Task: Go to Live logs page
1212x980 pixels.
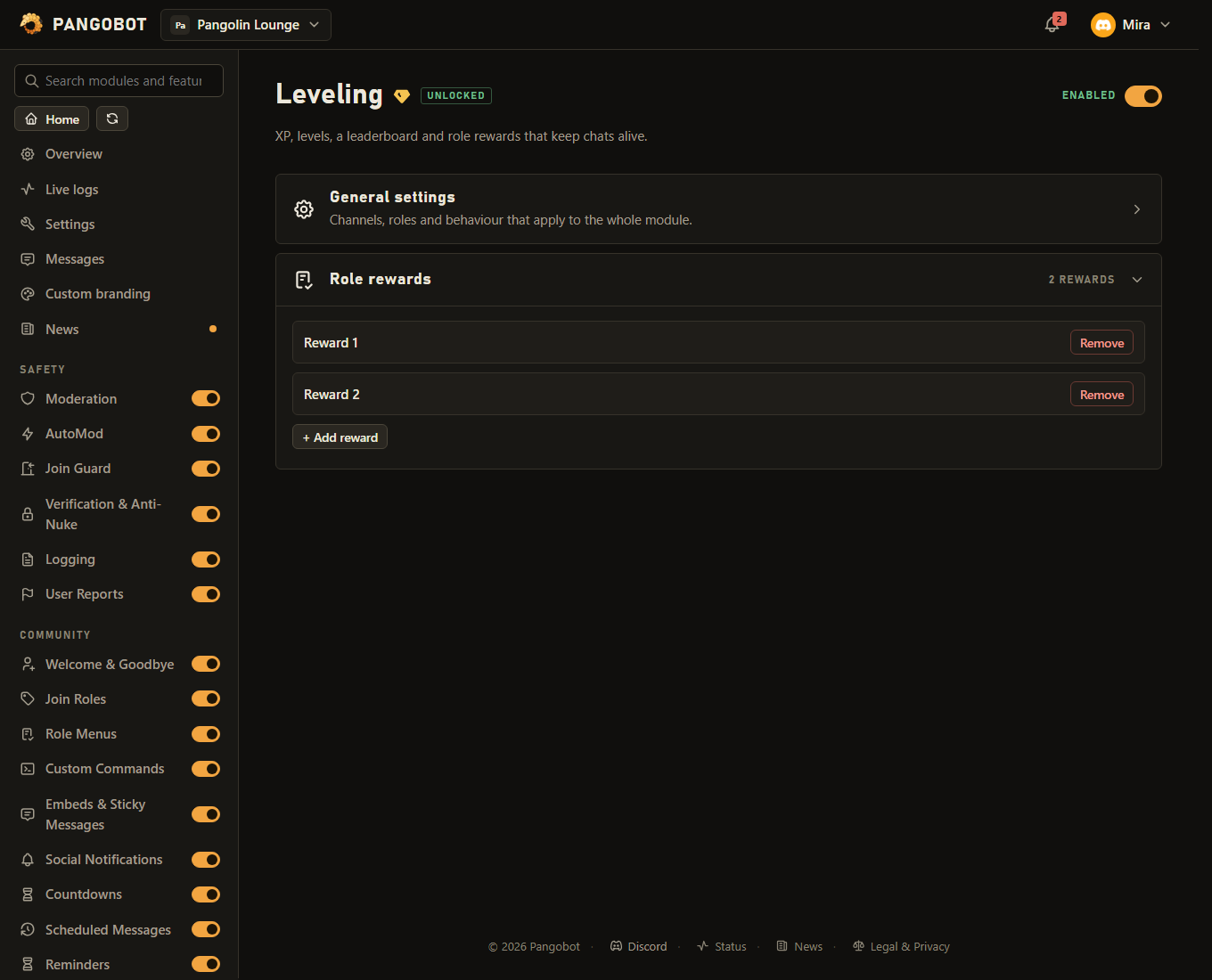Action: coord(72,190)
